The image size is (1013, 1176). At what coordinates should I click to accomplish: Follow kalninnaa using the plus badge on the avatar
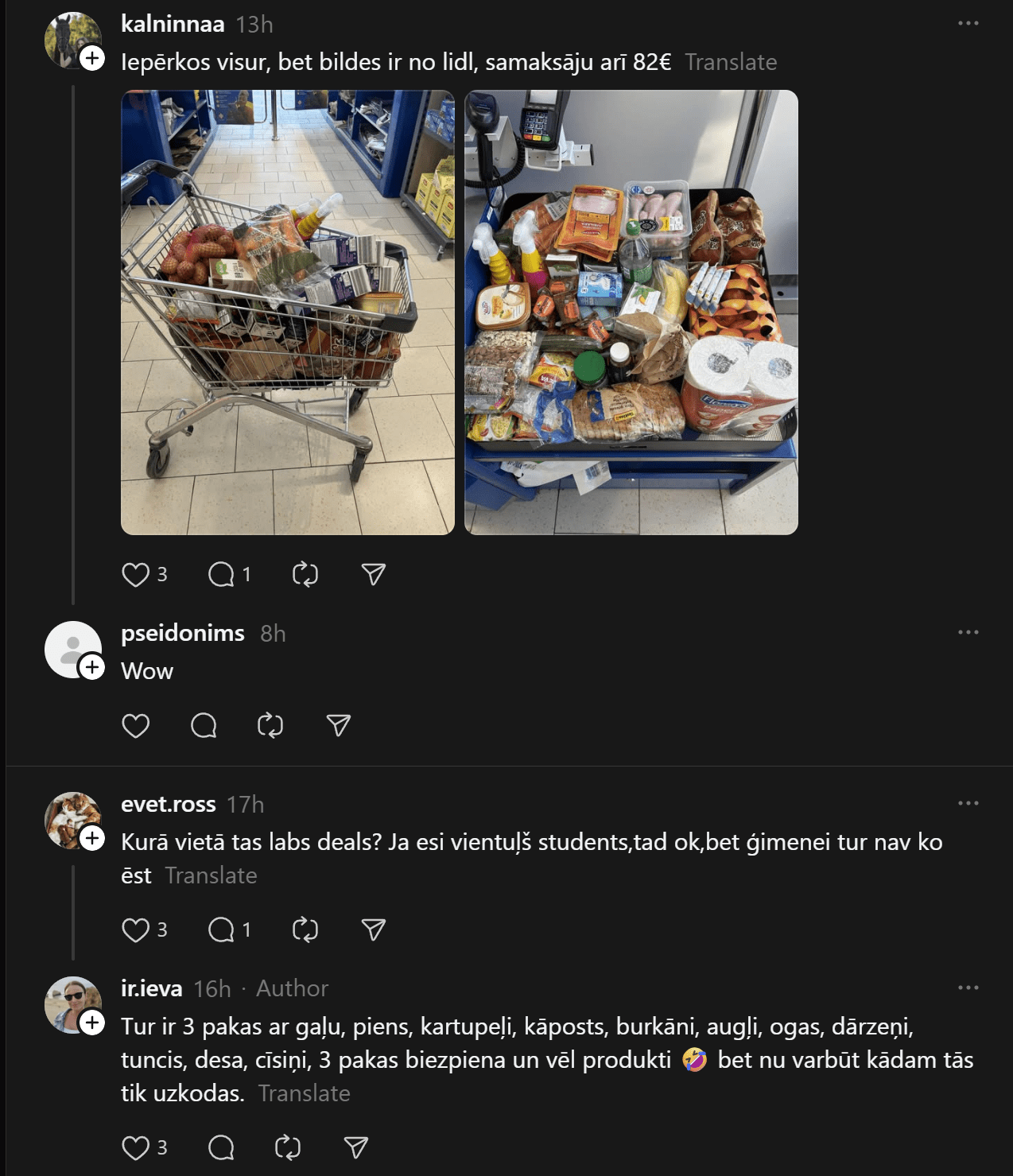point(92,58)
